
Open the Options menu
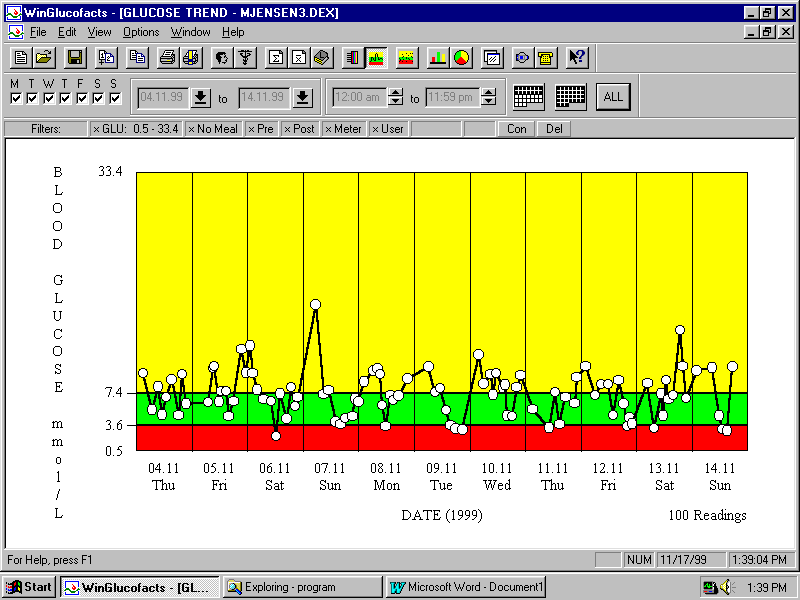tap(141, 32)
